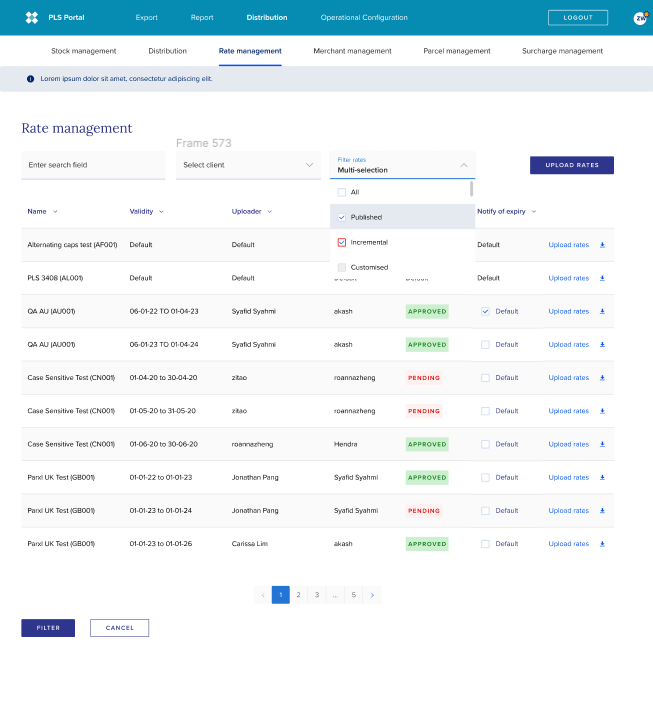Open the Select client dropdown

click(x=248, y=165)
